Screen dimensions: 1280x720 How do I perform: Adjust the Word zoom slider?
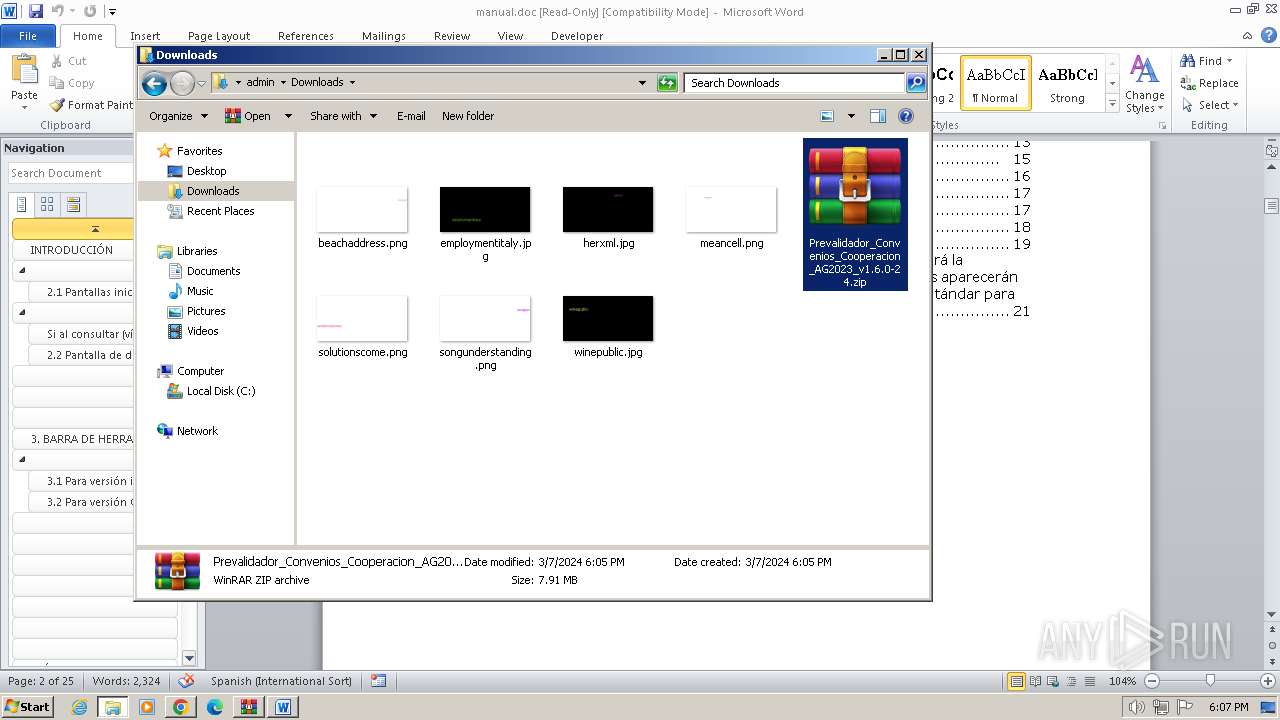[1210, 681]
